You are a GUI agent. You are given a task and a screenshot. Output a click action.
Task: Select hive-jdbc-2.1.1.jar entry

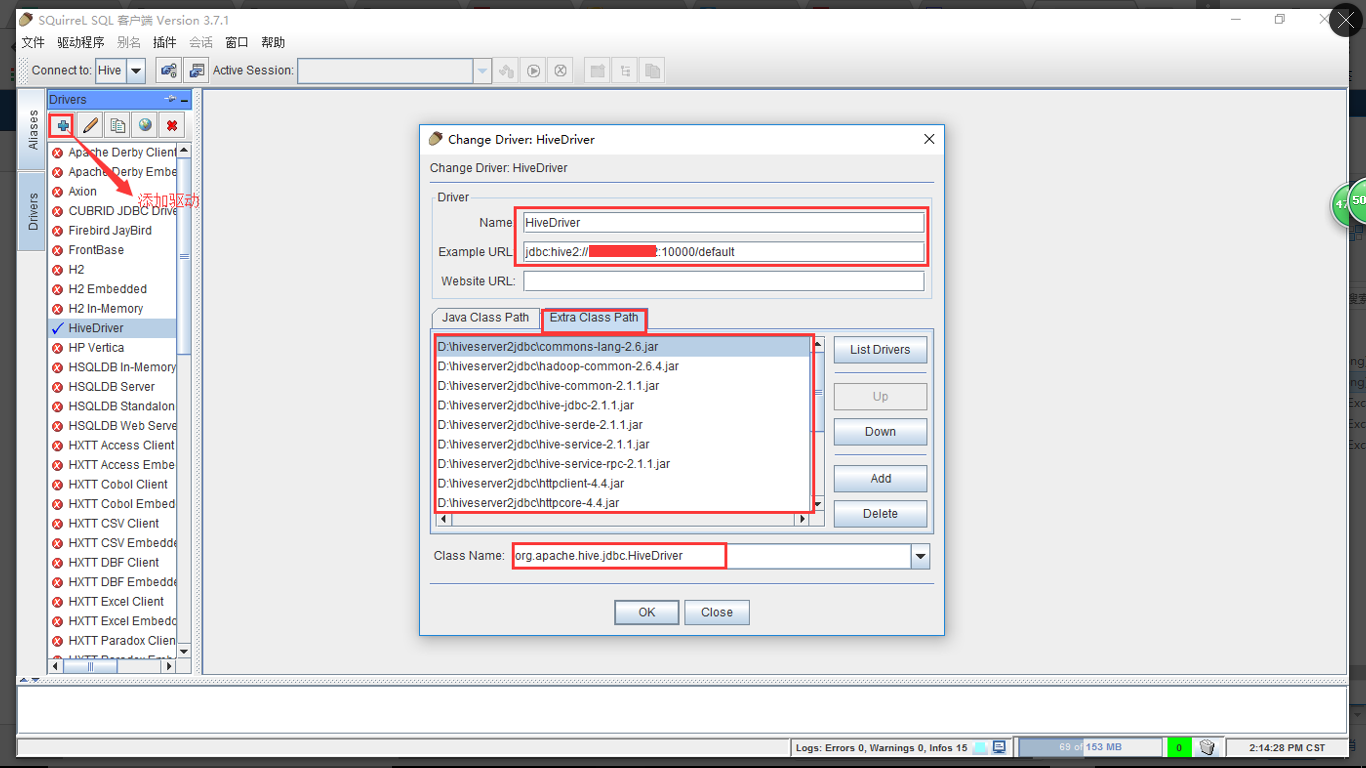pyautogui.click(x=623, y=405)
